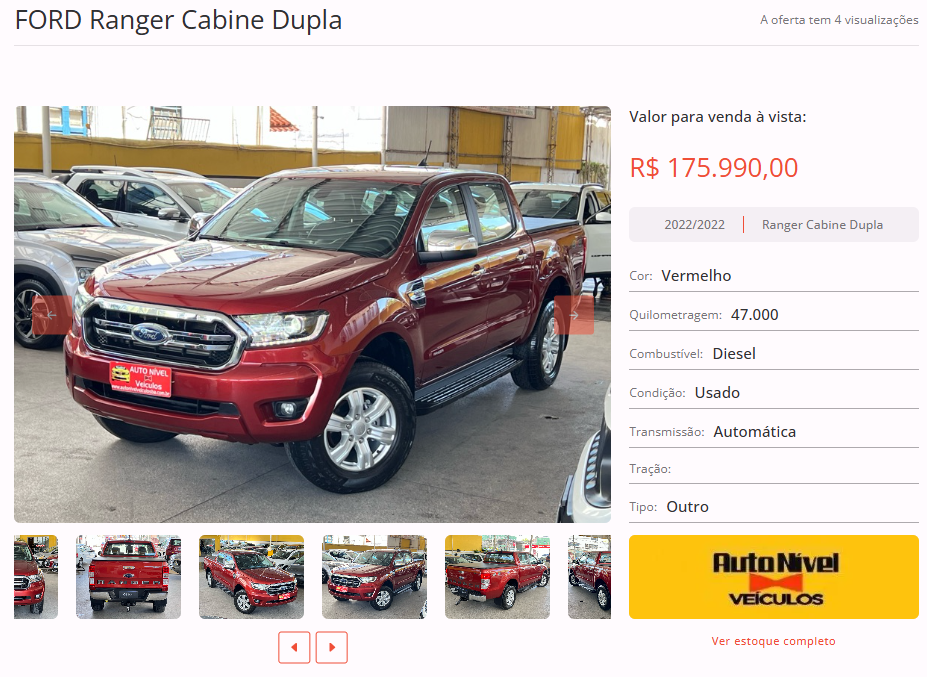Image resolution: width=927 pixels, height=677 pixels.
Task: Click the 2022/2022 year label
Action: point(694,225)
